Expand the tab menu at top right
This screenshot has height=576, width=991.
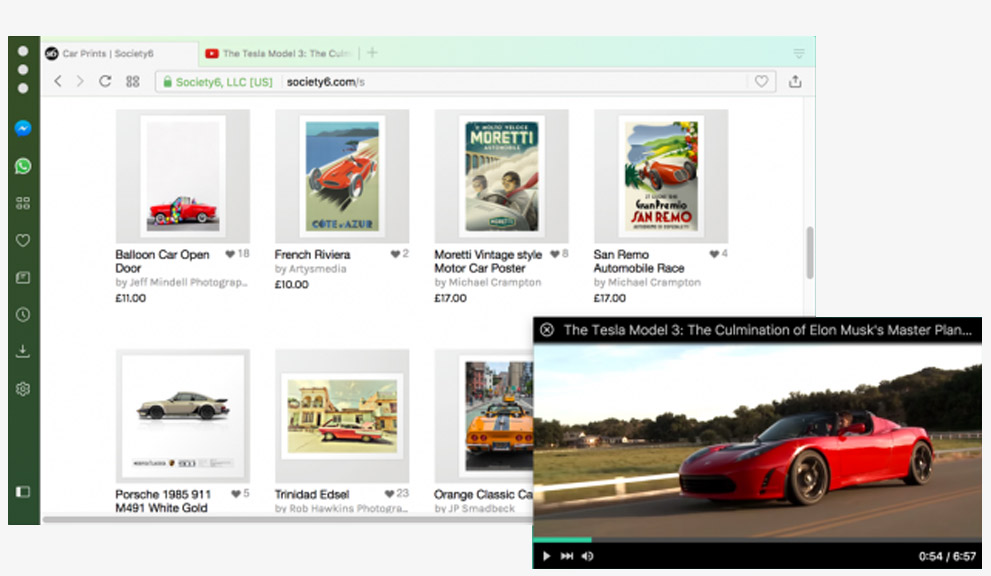click(798, 53)
